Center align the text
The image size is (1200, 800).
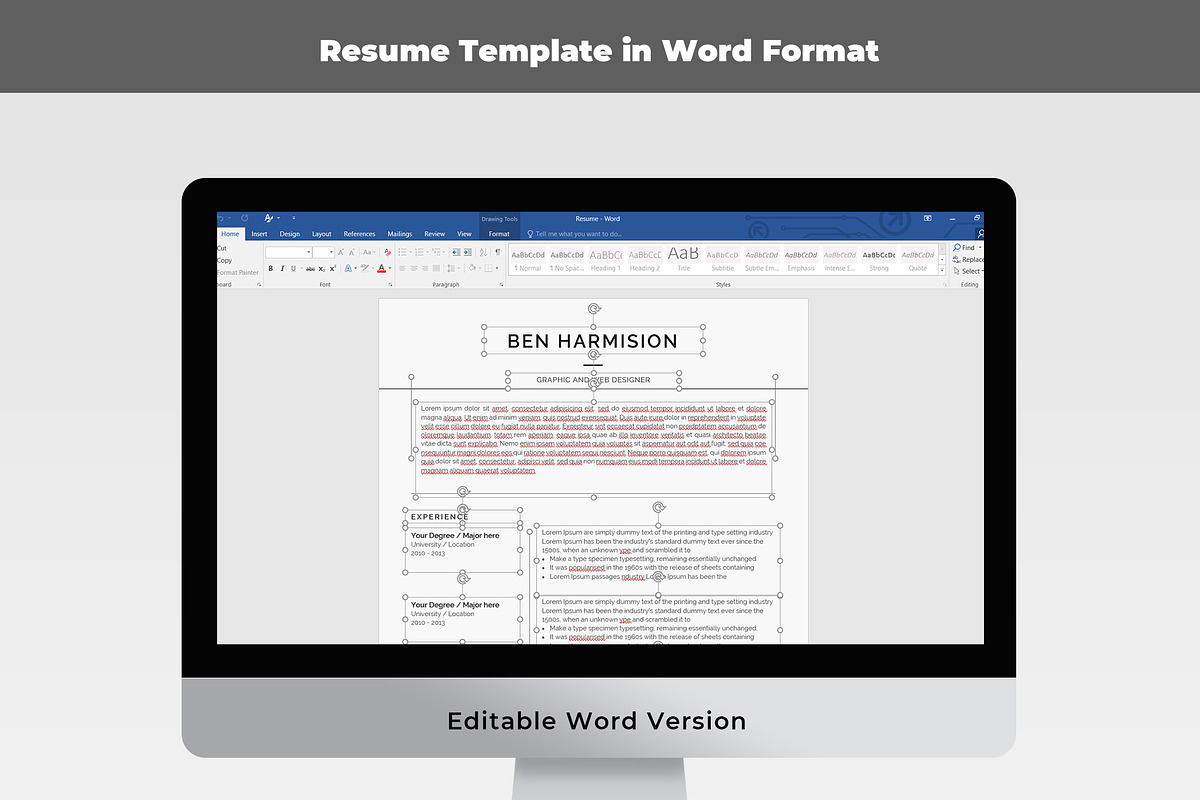pyautogui.click(x=414, y=268)
